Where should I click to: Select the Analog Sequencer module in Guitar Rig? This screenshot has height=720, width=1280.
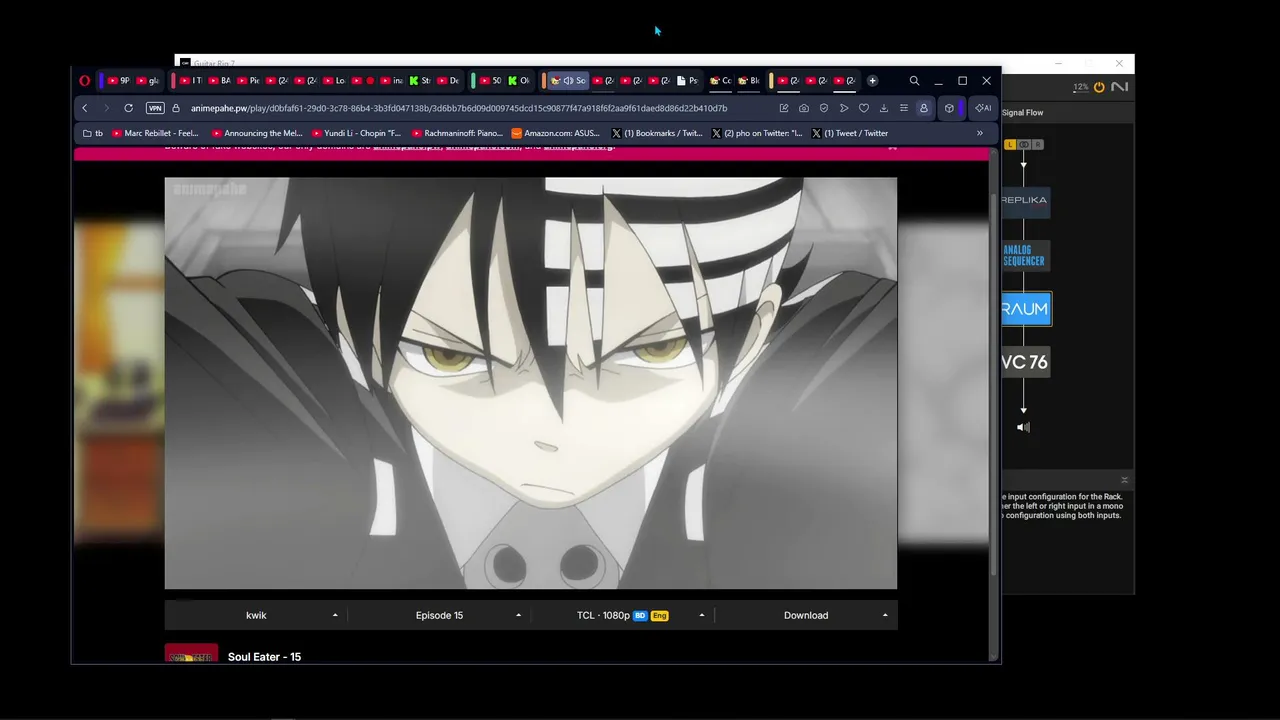click(x=1024, y=255)
